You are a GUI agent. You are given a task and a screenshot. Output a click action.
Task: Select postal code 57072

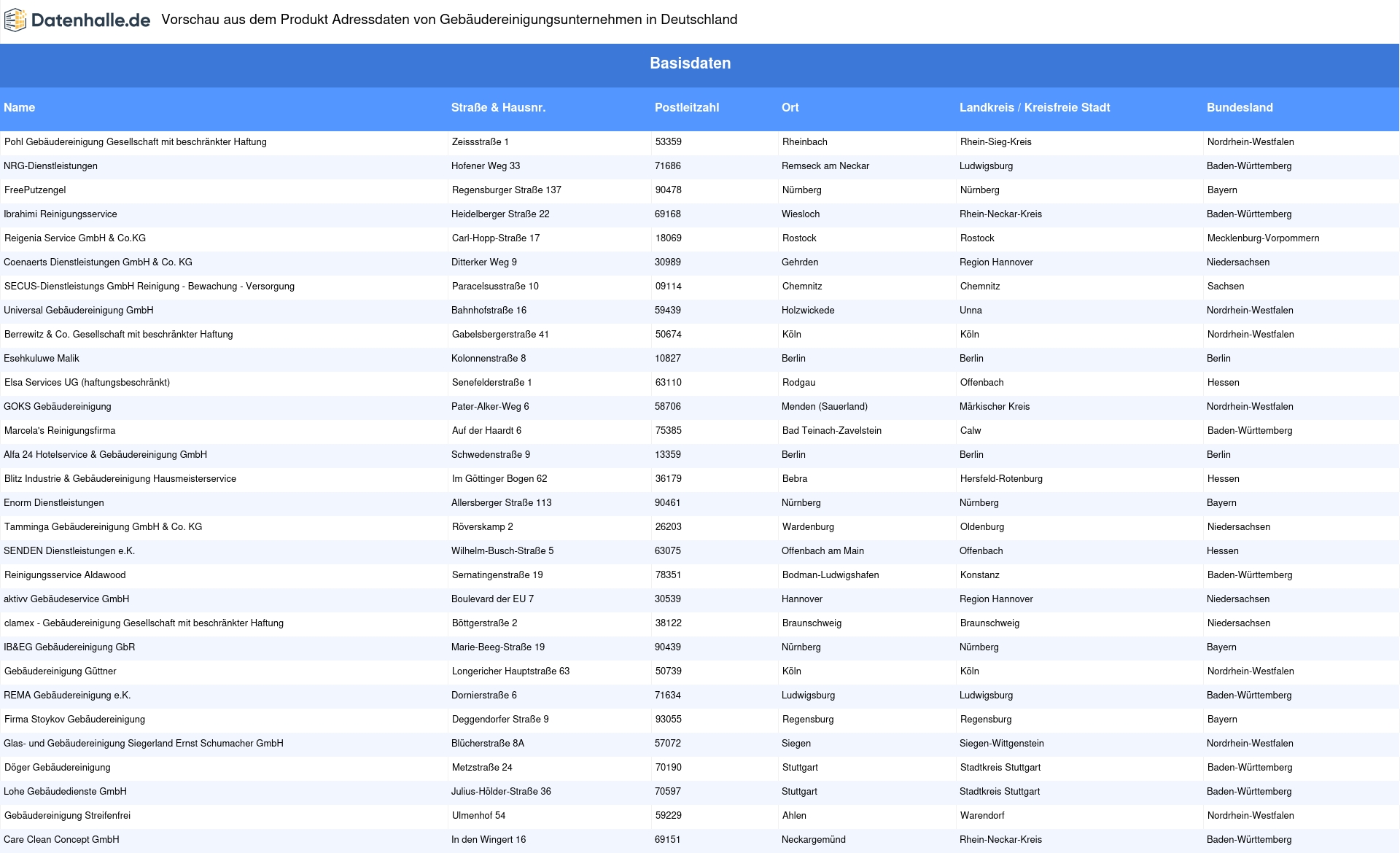(668, 744)
